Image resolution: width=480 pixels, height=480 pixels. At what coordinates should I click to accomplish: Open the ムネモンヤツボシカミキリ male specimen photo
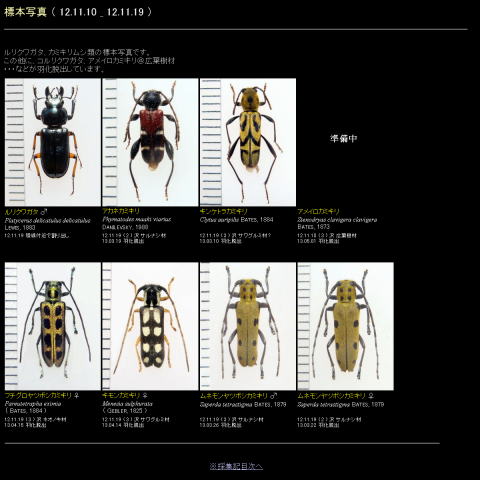point(248,326)
